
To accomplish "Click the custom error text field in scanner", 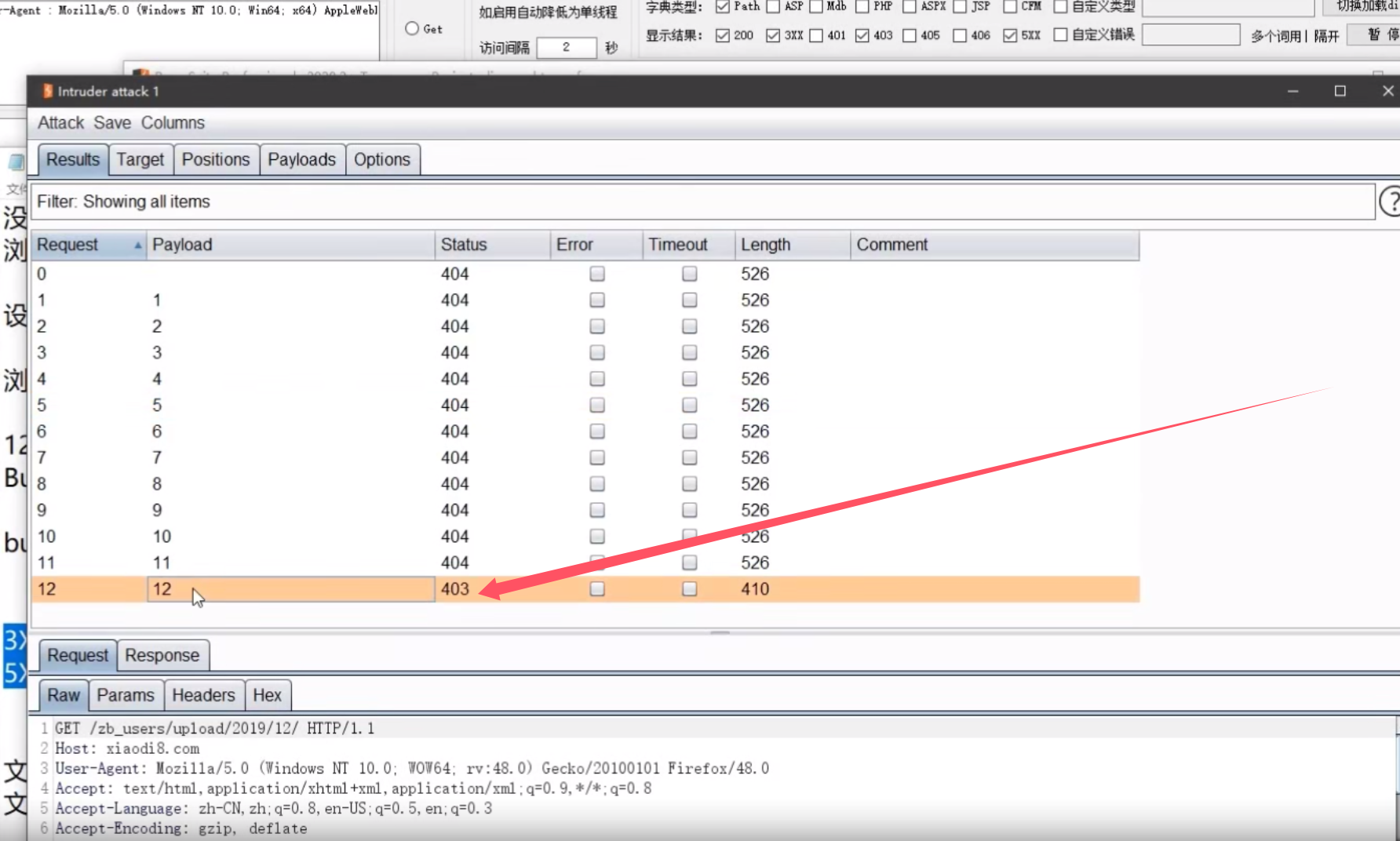I will coord(1190,35).
